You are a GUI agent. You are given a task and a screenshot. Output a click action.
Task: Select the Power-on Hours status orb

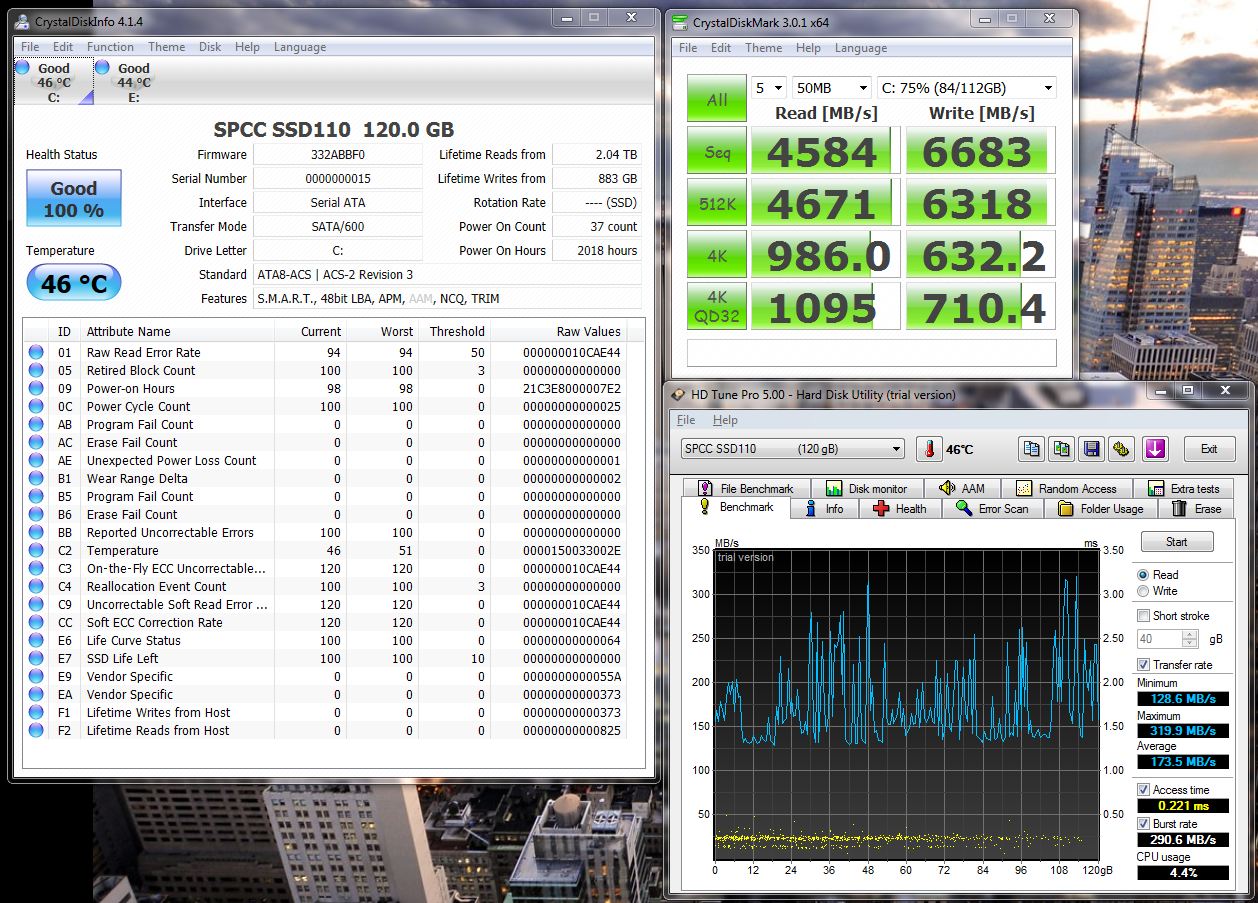click(x=37, y=388)
